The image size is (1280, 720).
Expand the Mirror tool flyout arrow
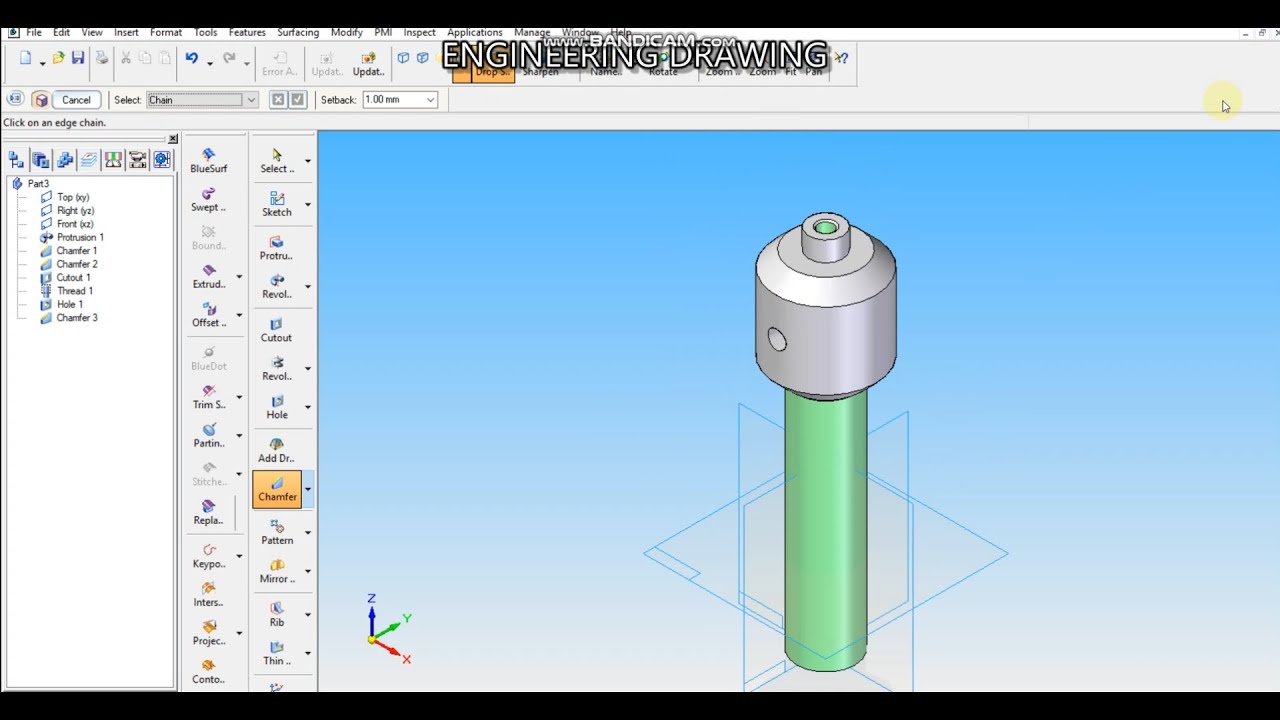308,571
